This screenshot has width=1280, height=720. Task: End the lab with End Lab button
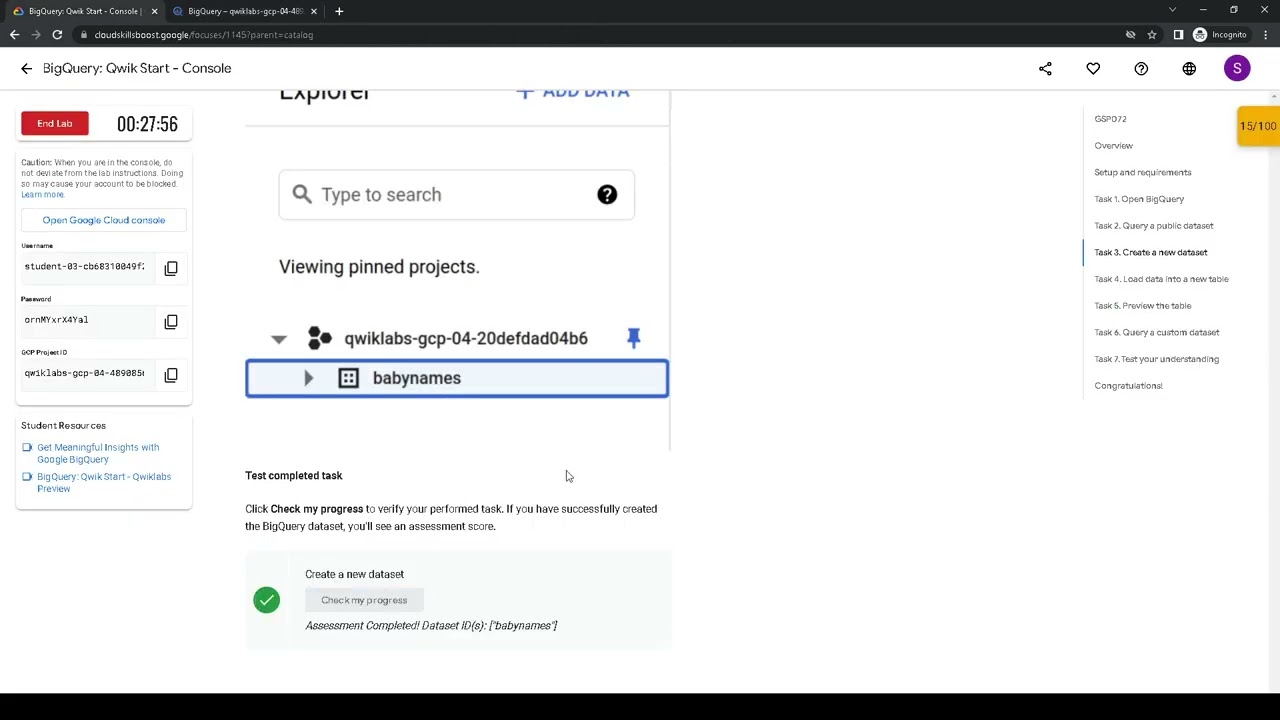tap(55, 123)
